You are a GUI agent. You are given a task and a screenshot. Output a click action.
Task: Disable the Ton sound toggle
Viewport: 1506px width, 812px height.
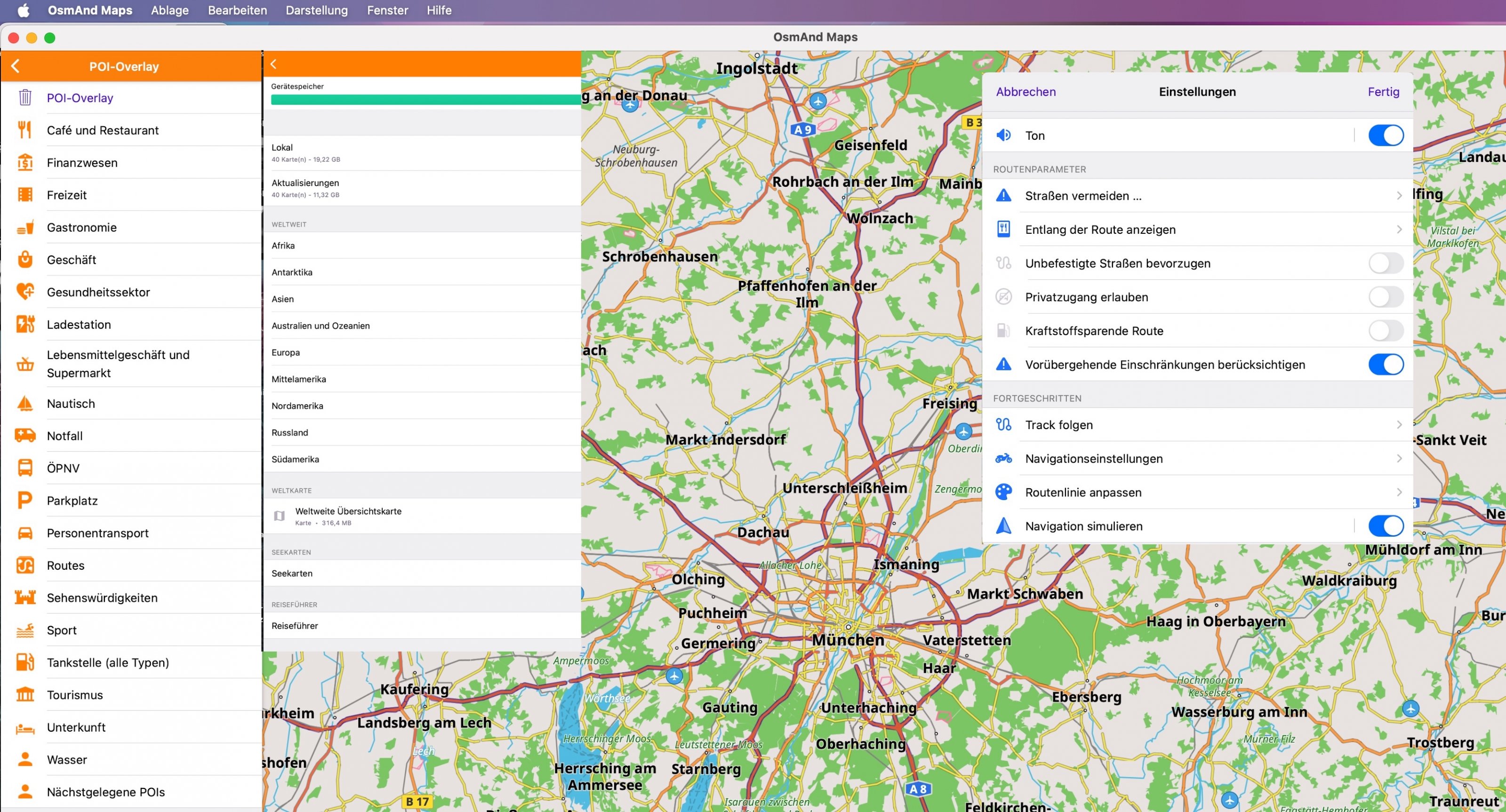pos(1385,135)
